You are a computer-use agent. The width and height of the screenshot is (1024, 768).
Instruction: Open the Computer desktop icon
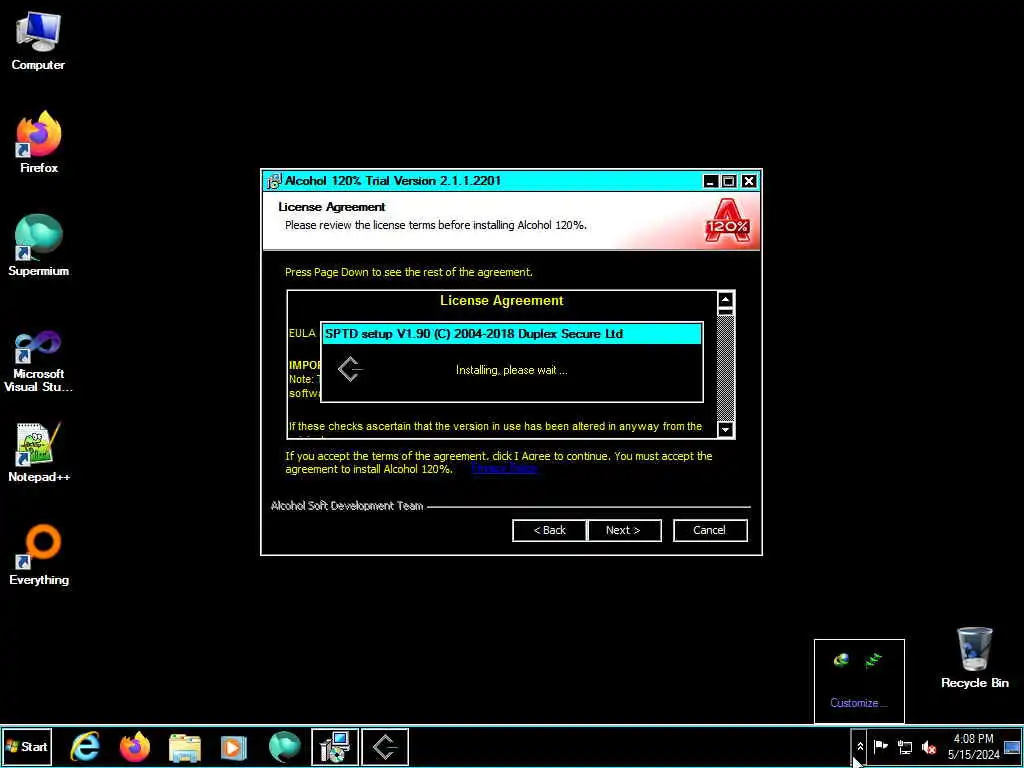pos(38,40)
